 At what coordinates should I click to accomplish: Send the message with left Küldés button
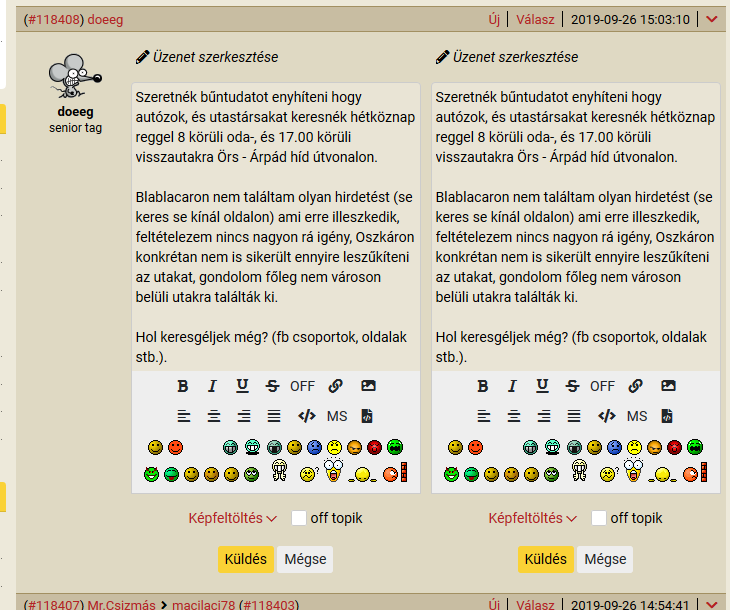coord(245,559)
